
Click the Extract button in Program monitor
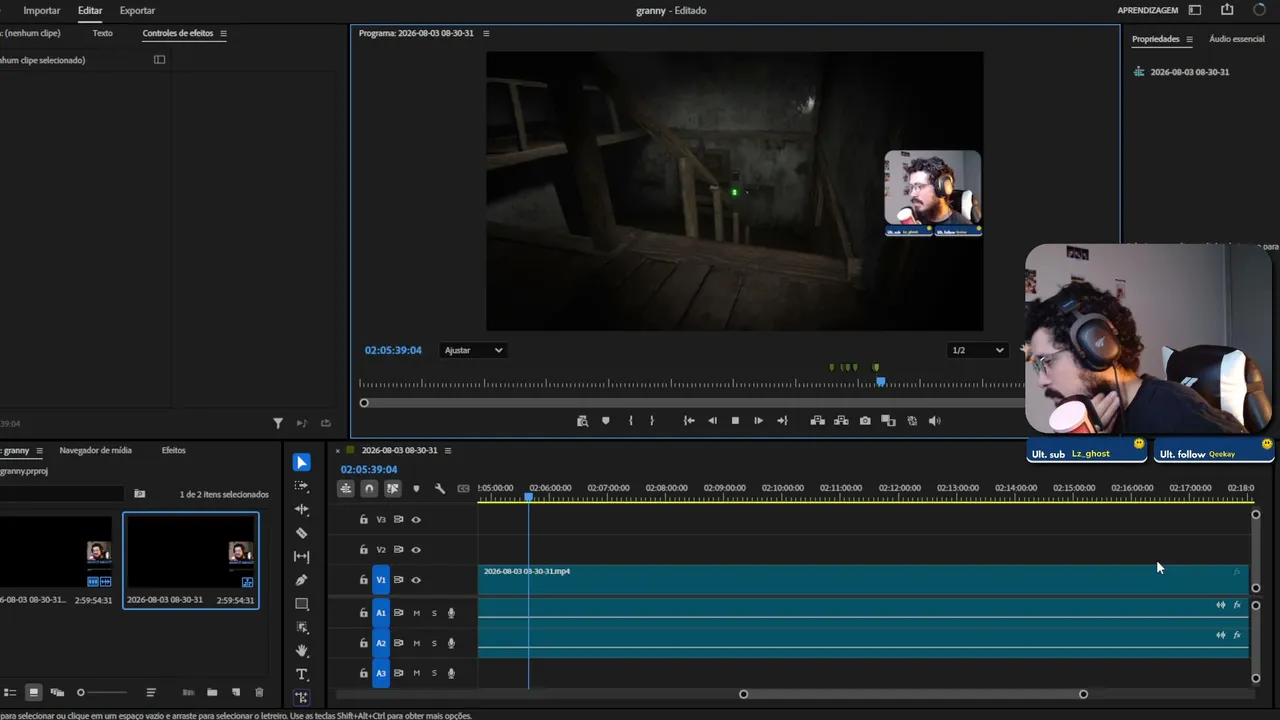coord(841,421)
